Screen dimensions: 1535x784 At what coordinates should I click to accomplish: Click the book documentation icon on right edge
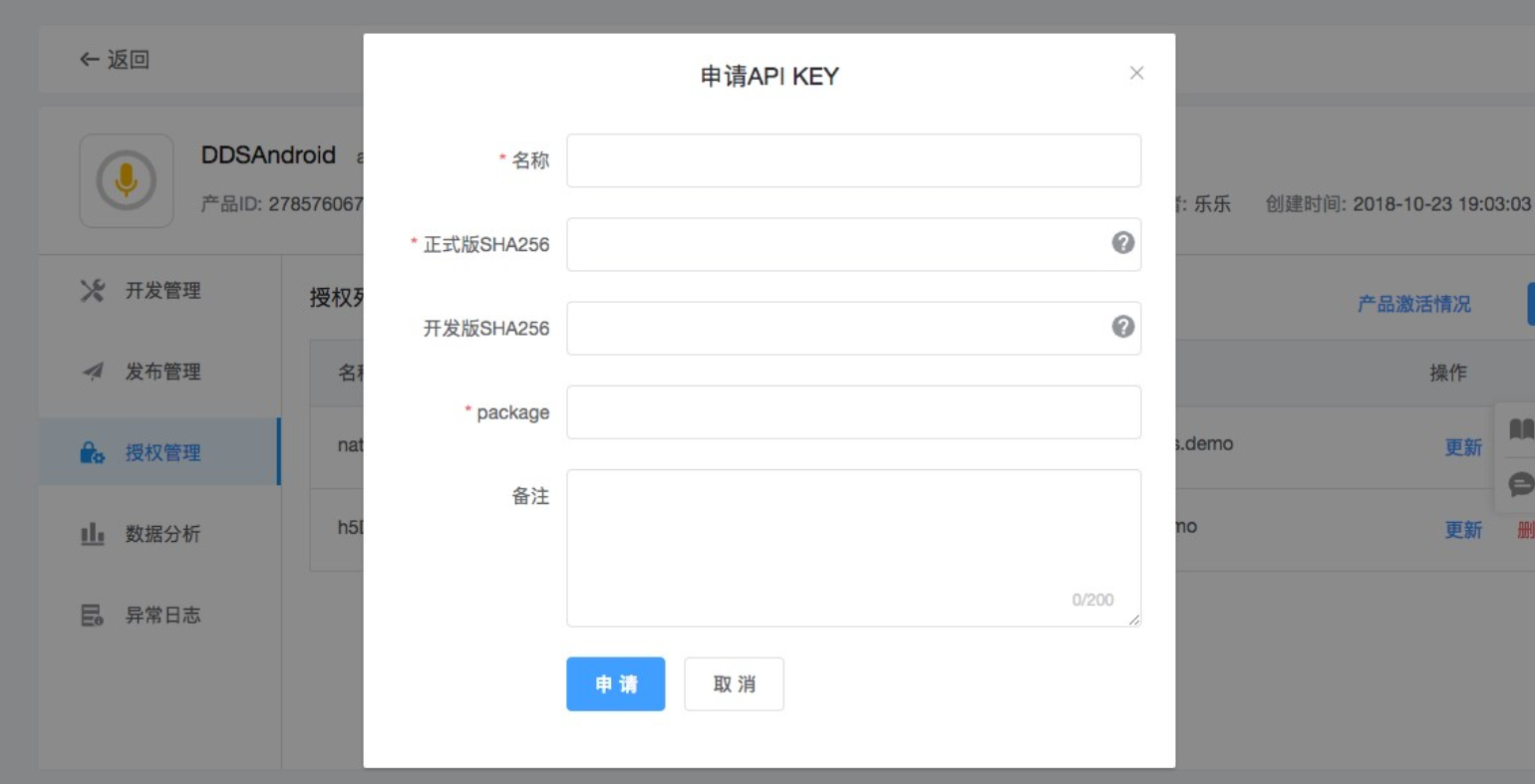coord(1520,429)
